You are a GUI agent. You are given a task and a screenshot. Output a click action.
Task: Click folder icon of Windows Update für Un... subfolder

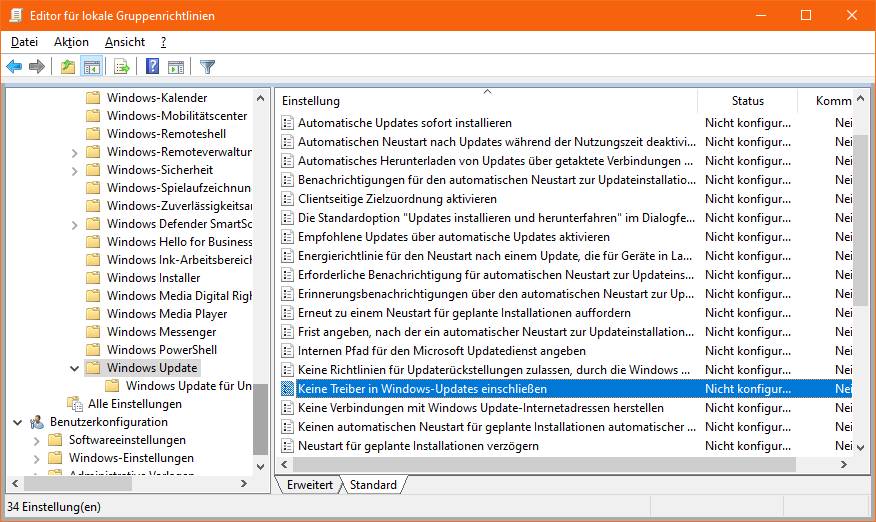point(112,386)
